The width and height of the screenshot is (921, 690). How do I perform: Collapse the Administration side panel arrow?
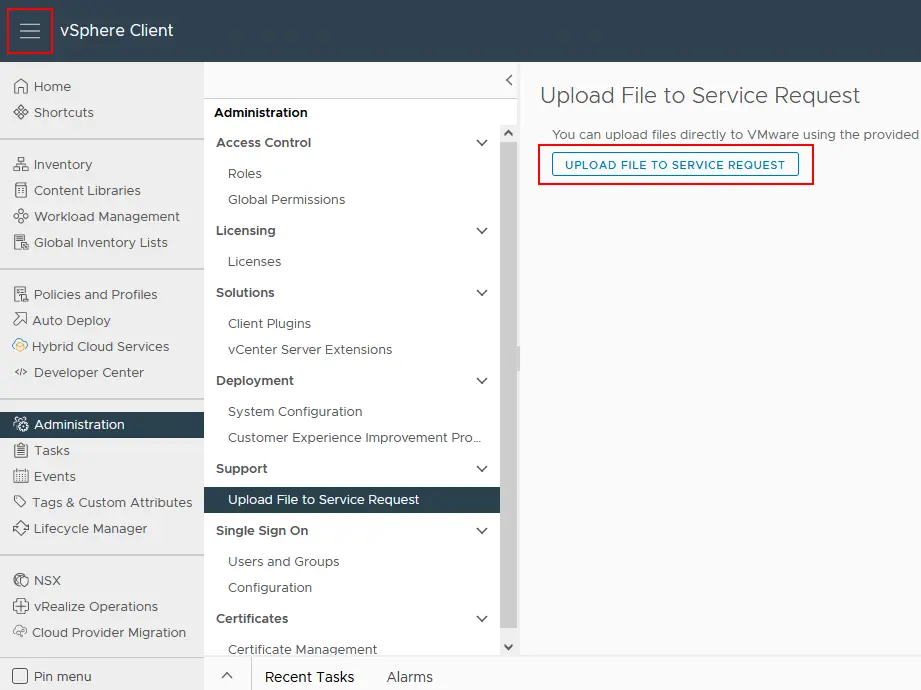pos(509,80)
